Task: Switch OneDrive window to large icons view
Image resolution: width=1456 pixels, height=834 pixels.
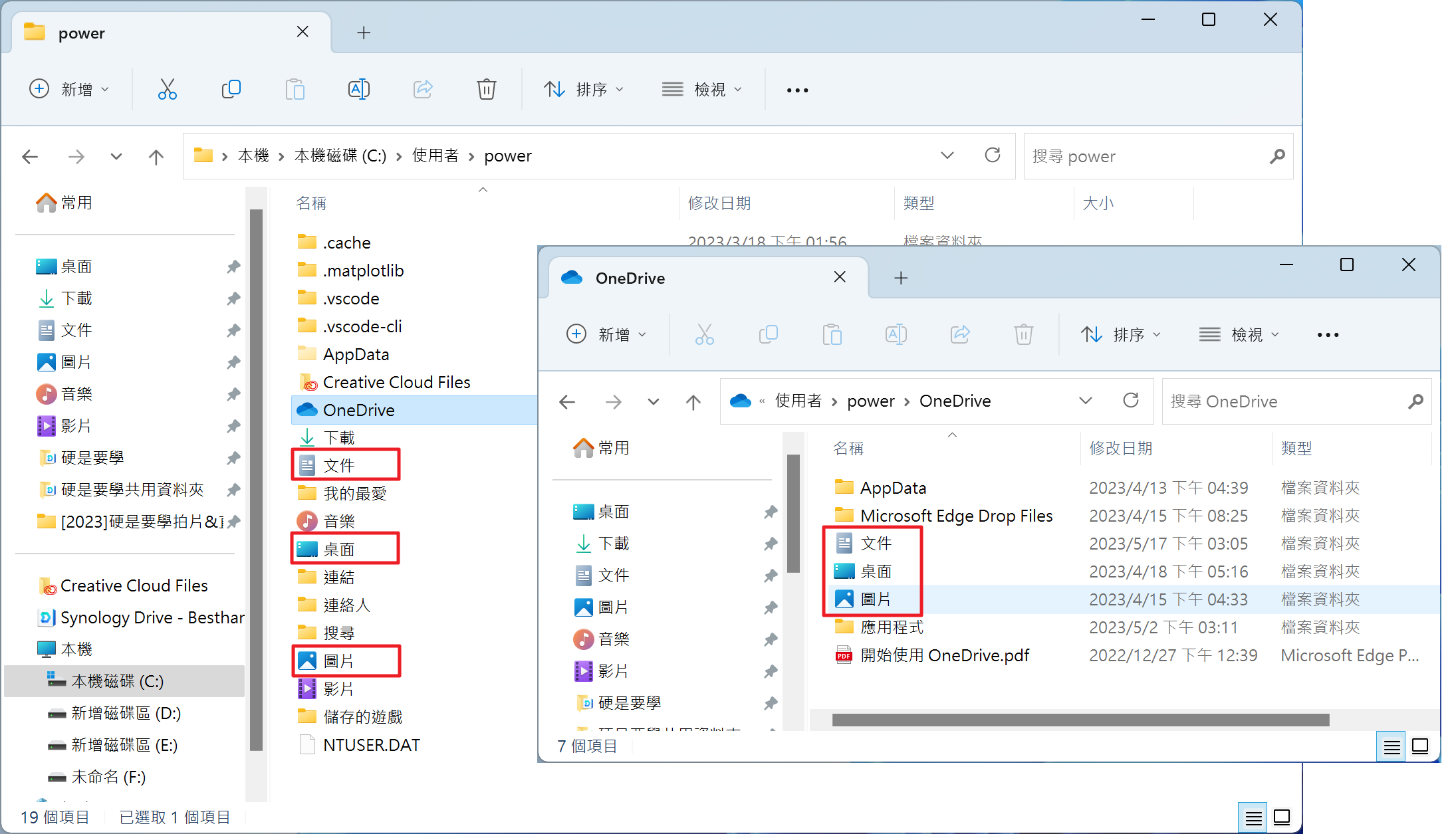Action: (x=1420, y=747)
